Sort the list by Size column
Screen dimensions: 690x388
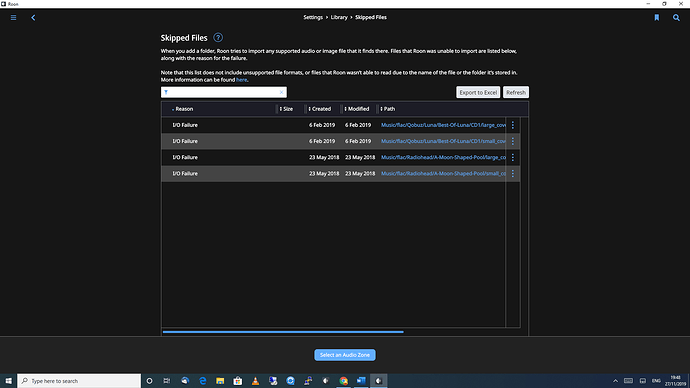tap(286, 109)
